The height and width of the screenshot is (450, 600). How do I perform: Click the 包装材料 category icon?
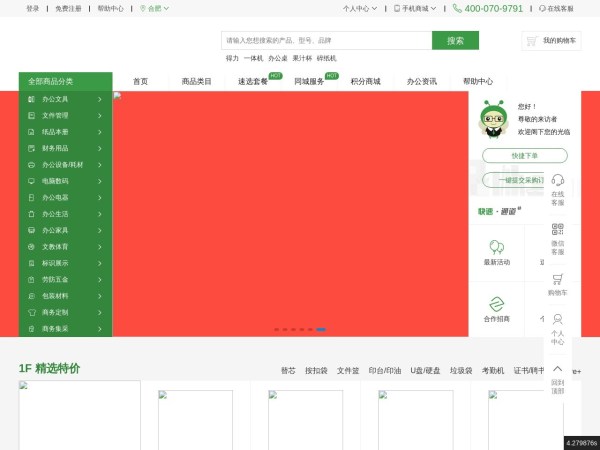[x=31, y=296]
